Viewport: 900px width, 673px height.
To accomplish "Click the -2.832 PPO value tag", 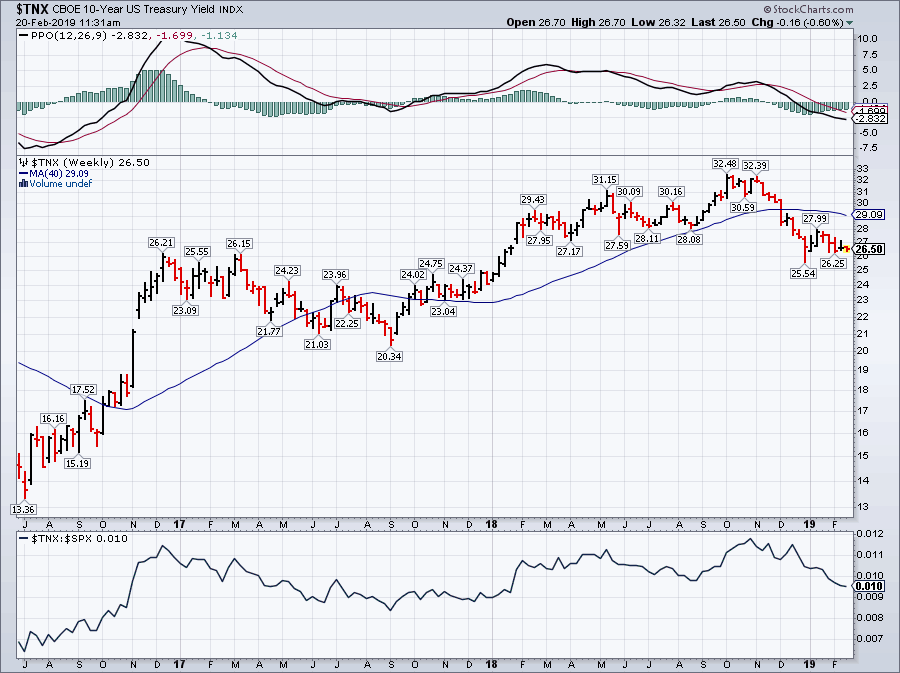I will (x=866, y=118).
